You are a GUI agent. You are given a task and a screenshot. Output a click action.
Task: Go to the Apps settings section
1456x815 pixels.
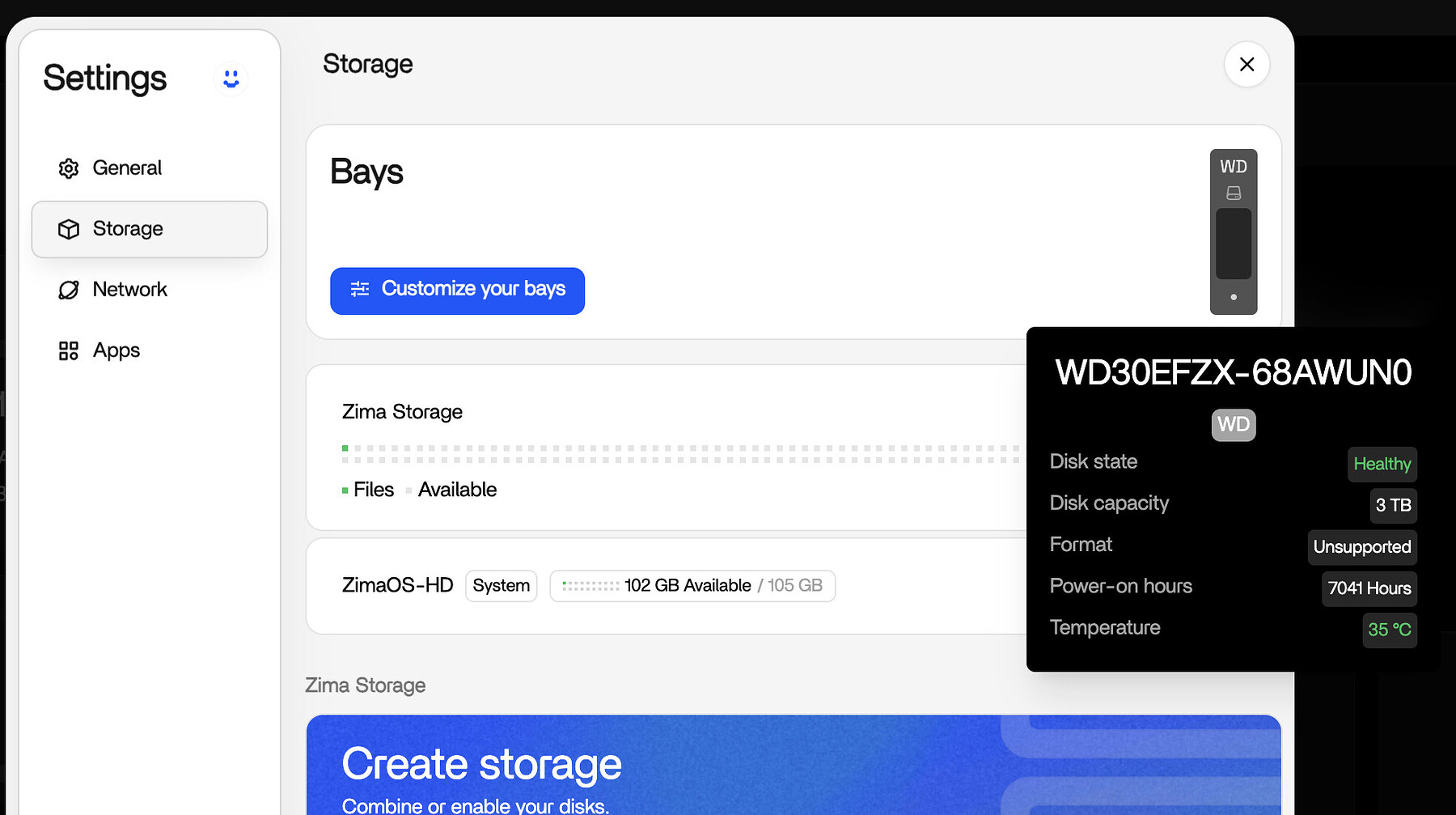pyautogui.click(x=150, y=350)
